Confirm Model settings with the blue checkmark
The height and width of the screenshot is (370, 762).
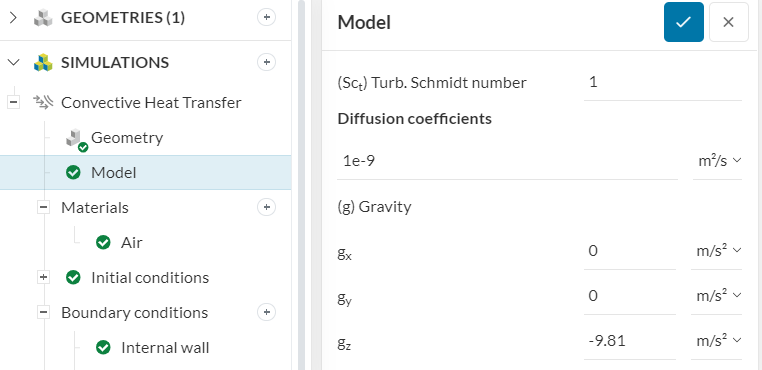tap(683, 22)
